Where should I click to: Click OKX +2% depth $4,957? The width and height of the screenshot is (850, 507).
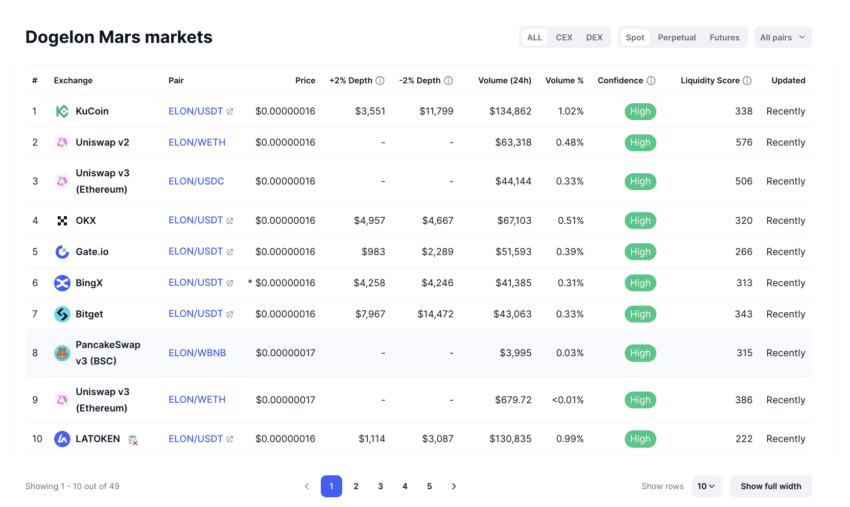pyautogui.click(x=370, y=221)
